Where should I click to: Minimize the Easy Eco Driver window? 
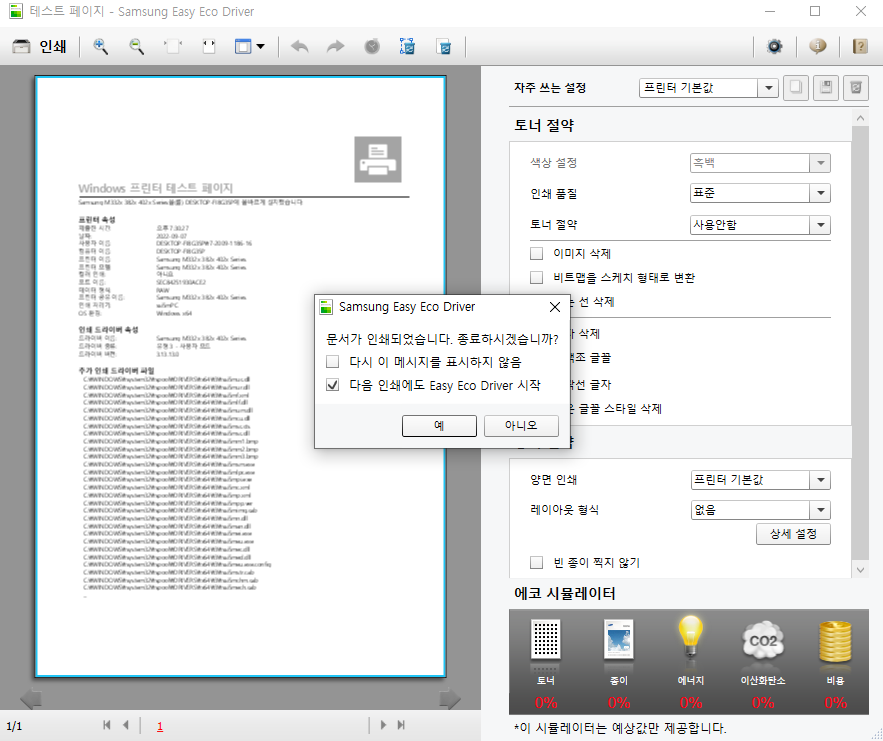coord(770,11)
